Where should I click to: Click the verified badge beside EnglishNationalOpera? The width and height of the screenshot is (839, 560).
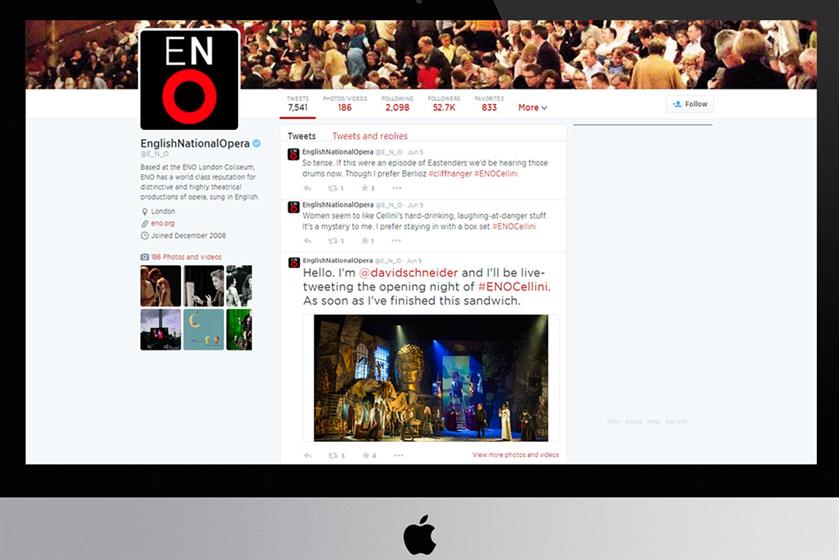pyautogui.click(x=257, y=143)
